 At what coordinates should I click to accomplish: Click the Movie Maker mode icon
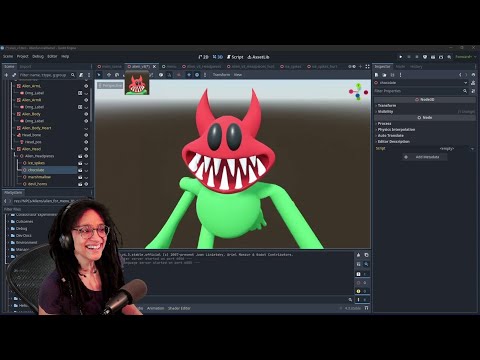click(x=449, y=57)
